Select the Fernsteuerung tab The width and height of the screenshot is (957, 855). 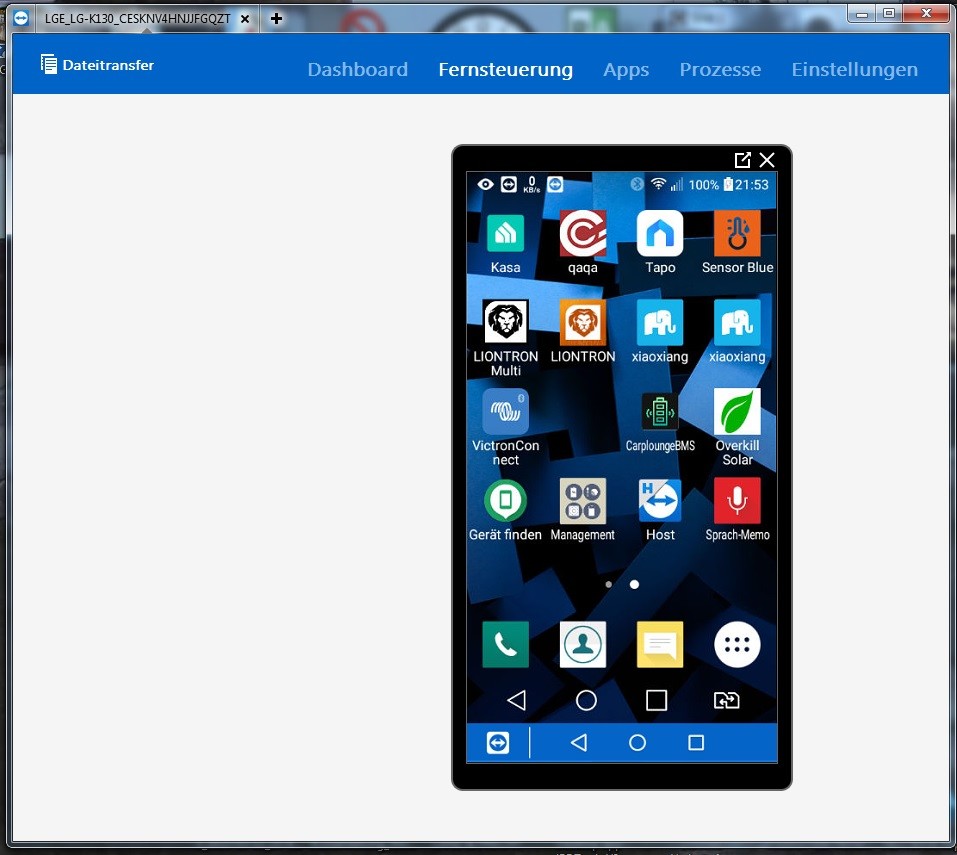coord(505,70)
